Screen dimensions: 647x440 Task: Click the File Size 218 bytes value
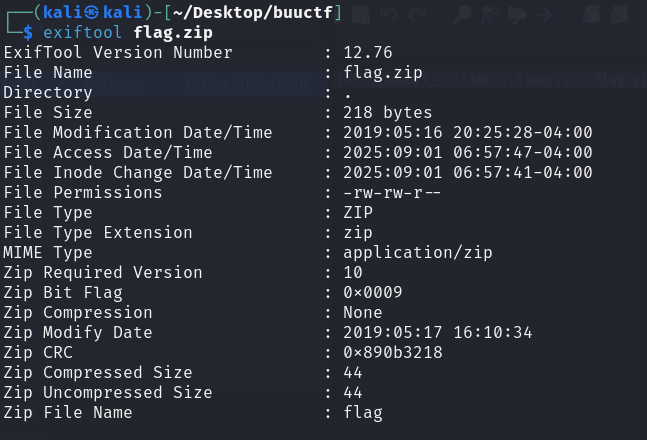(387, 113)
